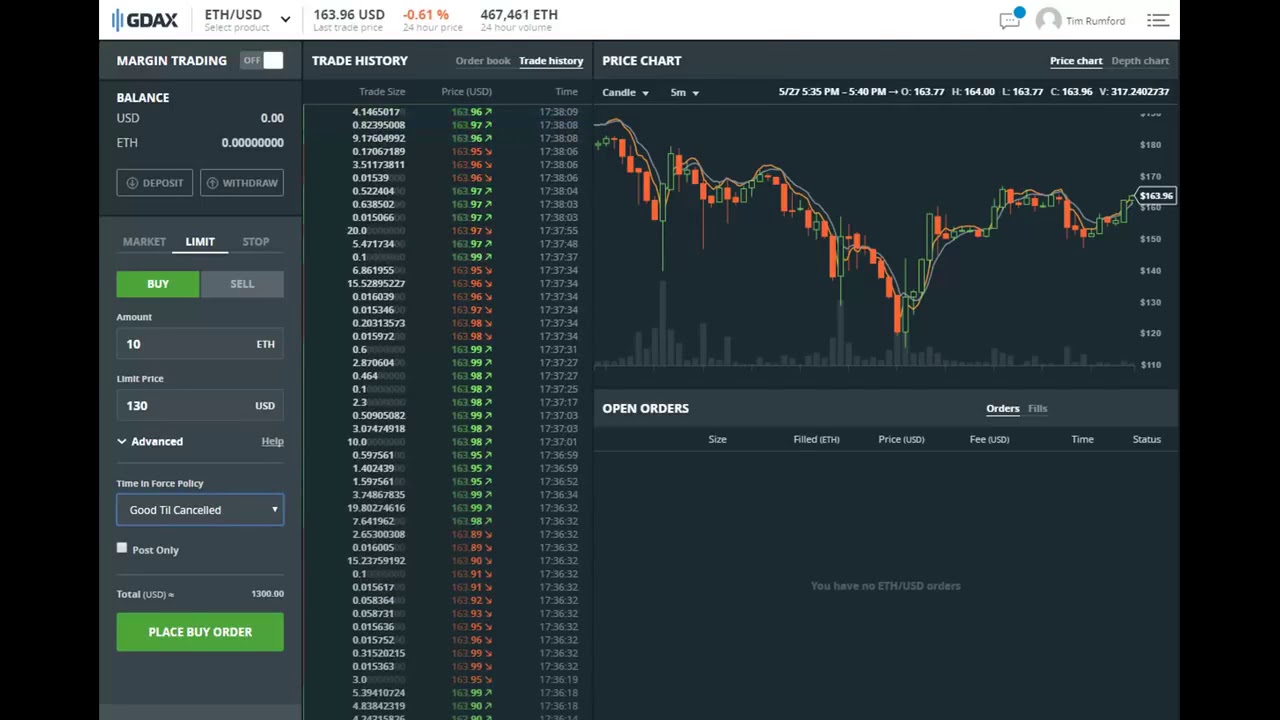Viewport: 1280px width, 720px height.
Task: Click the $163.96 price marker on the chart
Action: 1156,196
